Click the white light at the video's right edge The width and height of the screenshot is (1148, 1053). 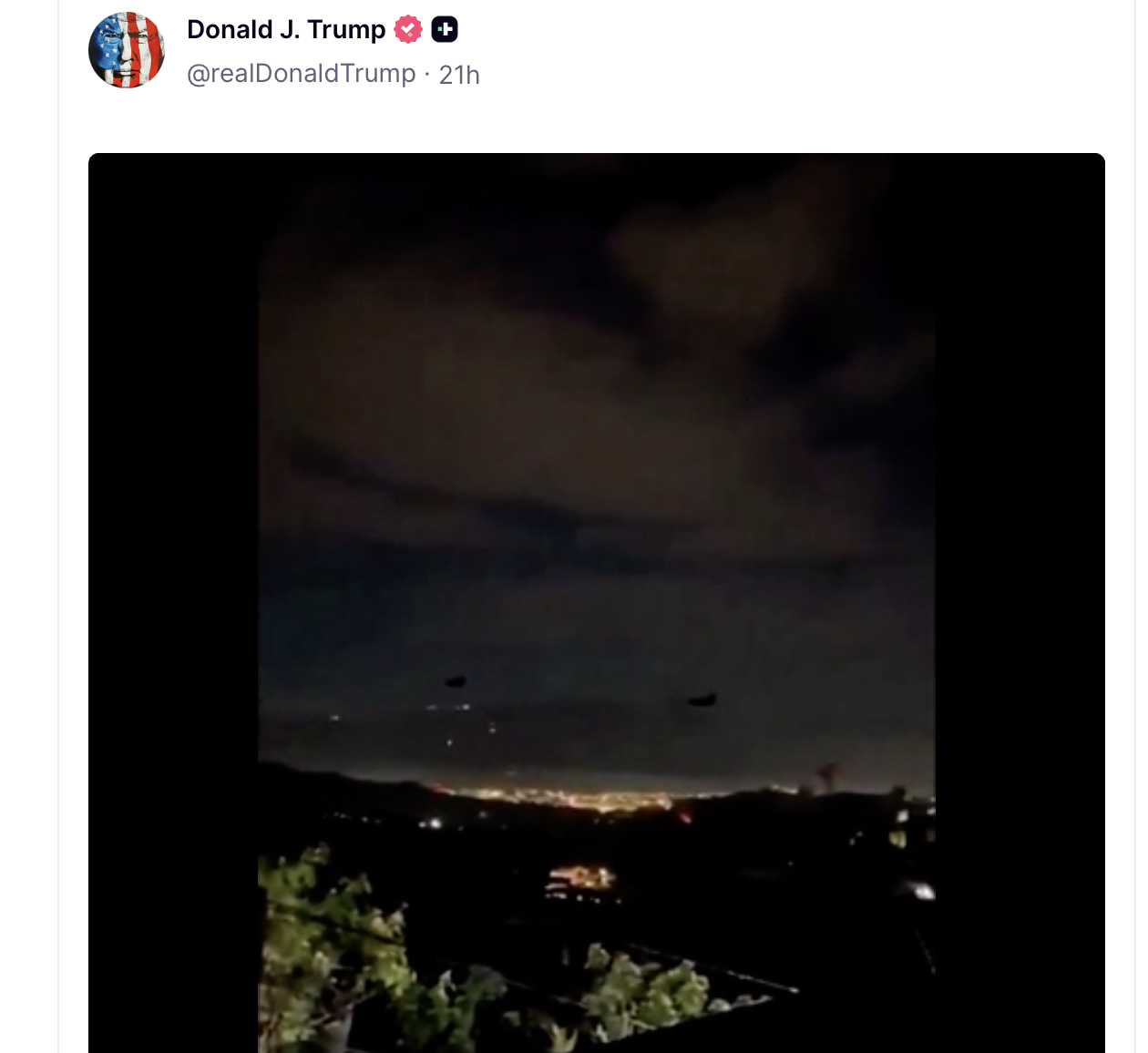pyautogui.click(x=922, y=890)
